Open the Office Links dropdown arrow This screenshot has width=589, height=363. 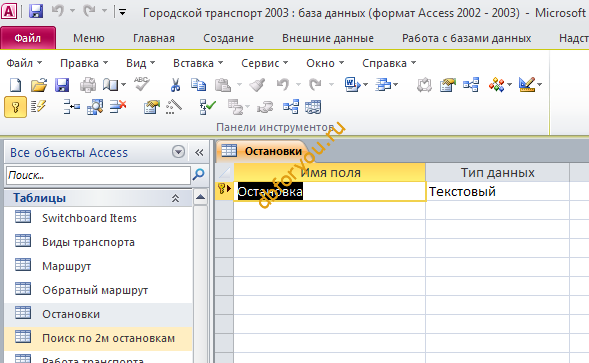[365, 85]
